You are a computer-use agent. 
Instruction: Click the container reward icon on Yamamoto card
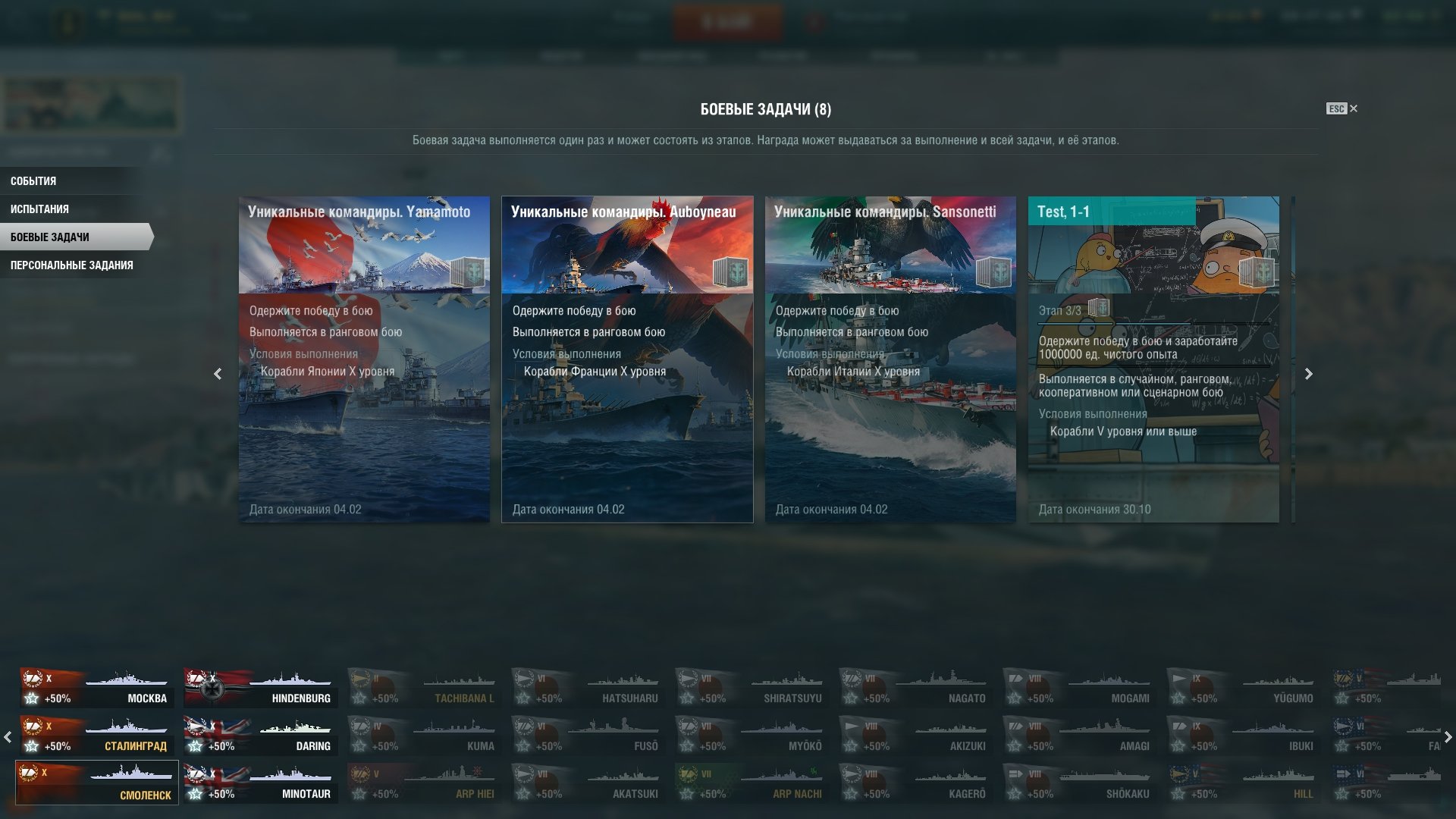pos(468,272)
